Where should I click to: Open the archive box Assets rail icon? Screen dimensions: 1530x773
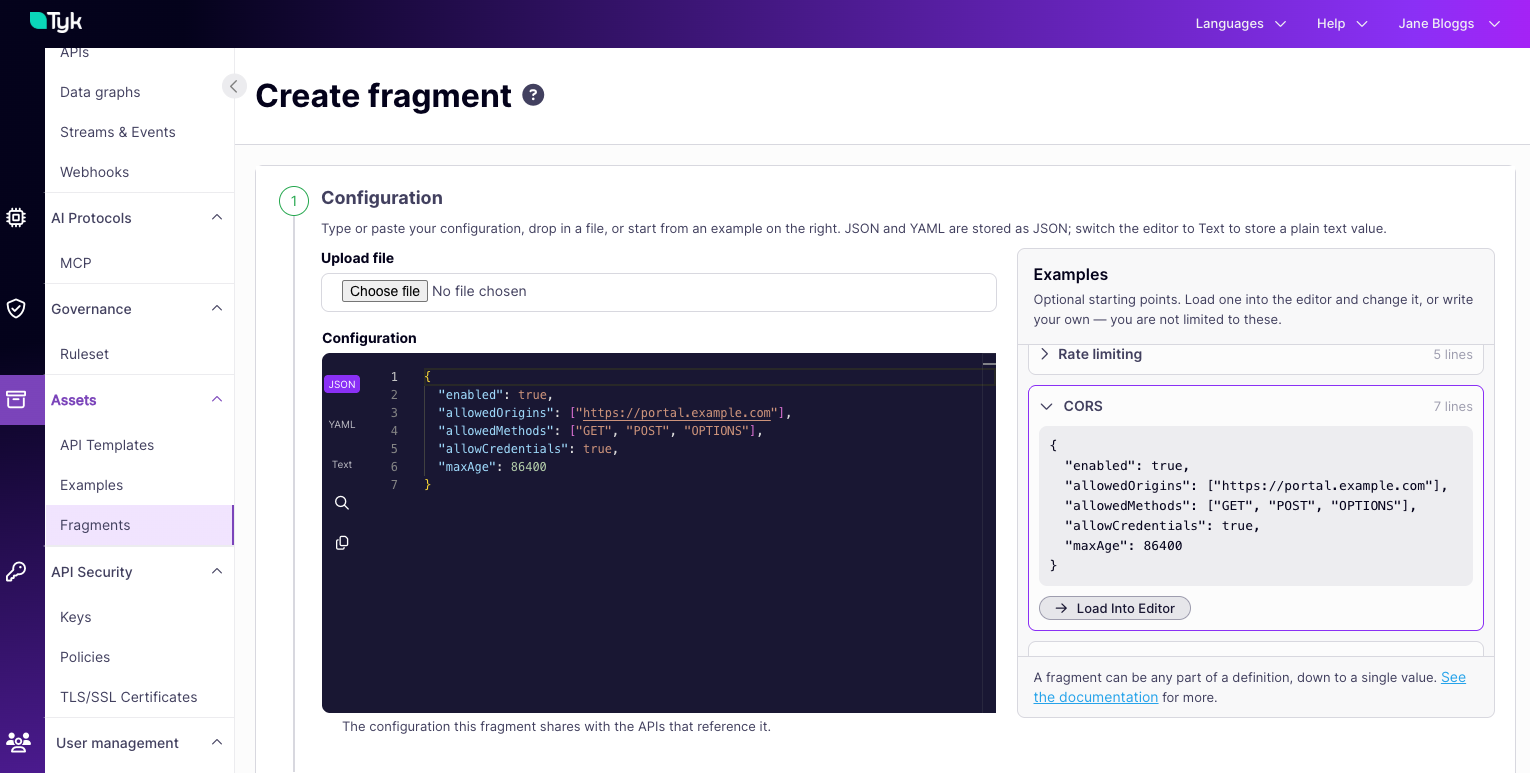[x=16, y=399]
